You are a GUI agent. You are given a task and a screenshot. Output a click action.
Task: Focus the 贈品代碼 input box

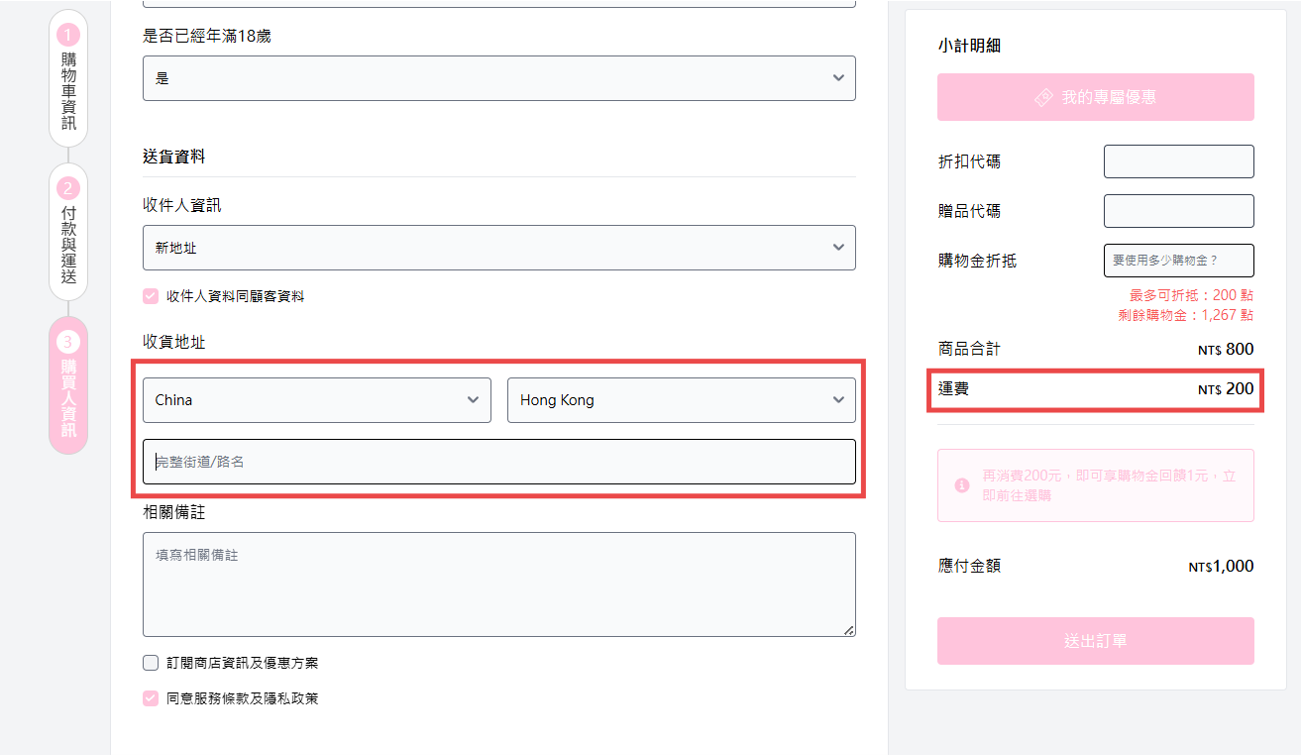point(1178,211)
